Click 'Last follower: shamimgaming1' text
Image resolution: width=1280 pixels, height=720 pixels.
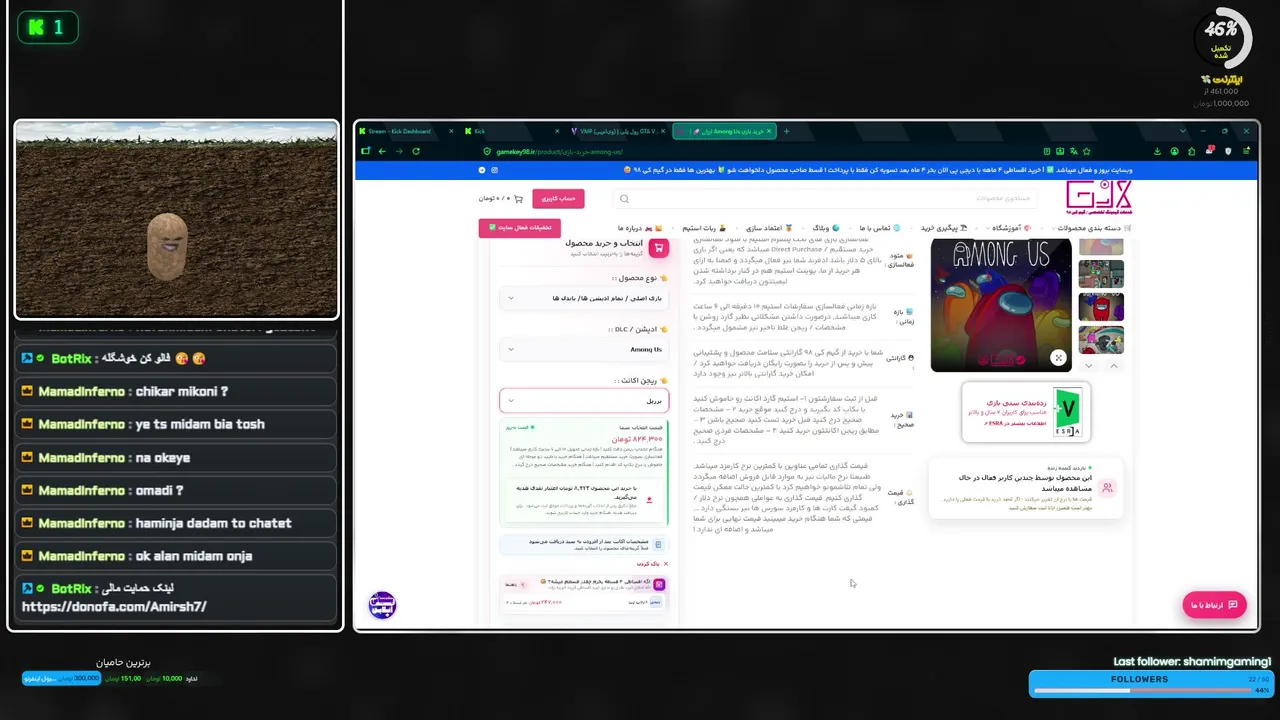pyautogui.click(x=1192, y=662)
